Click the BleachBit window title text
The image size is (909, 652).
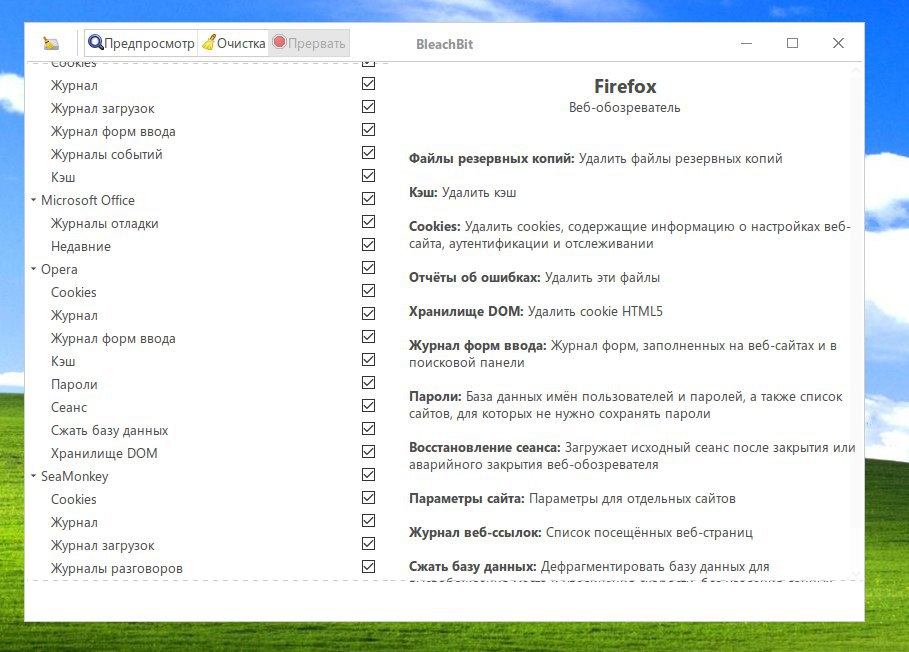tap(445, 44)
